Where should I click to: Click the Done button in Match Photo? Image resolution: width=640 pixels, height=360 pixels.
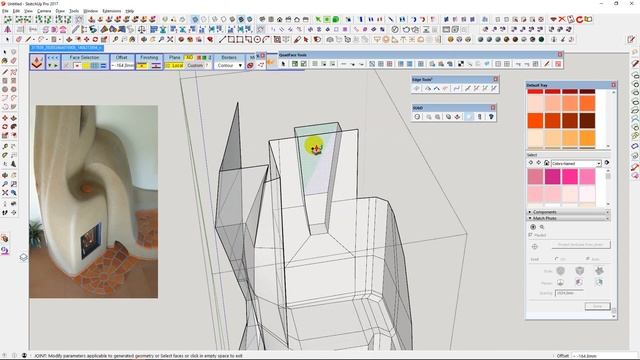point(598,306)
